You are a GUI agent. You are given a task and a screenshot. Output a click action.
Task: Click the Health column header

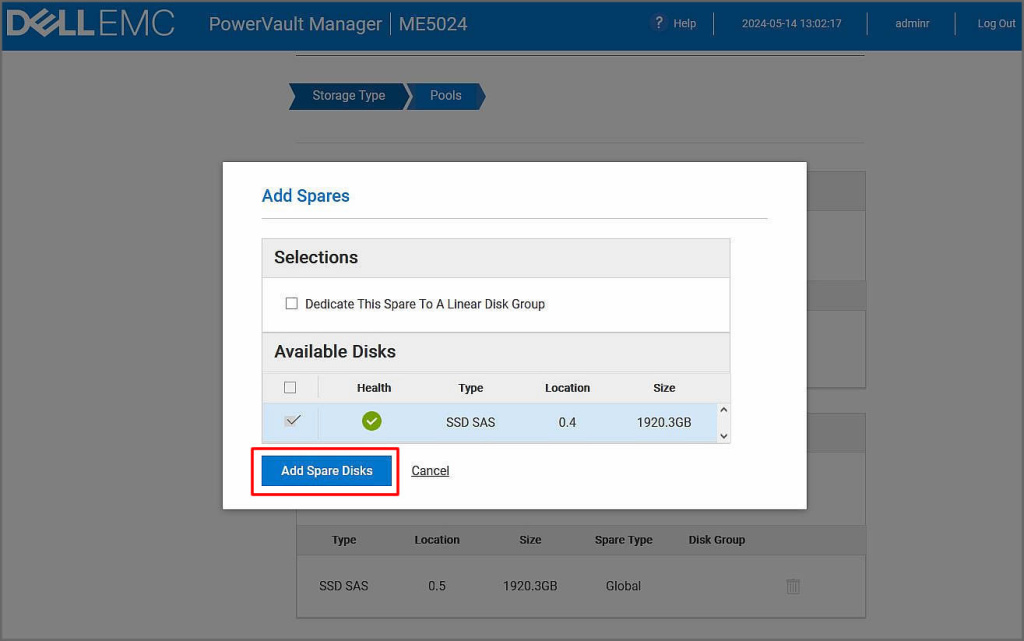point(374,388)
